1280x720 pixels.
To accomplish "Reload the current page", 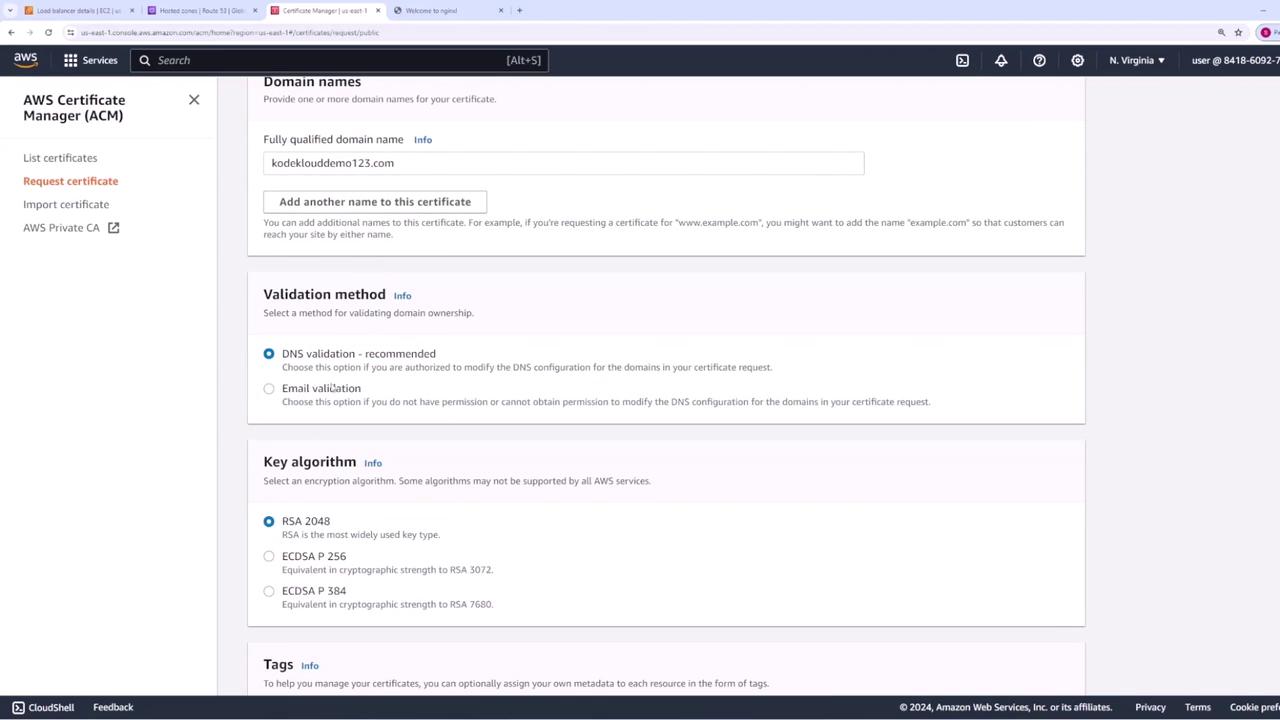I will (48, 32).
